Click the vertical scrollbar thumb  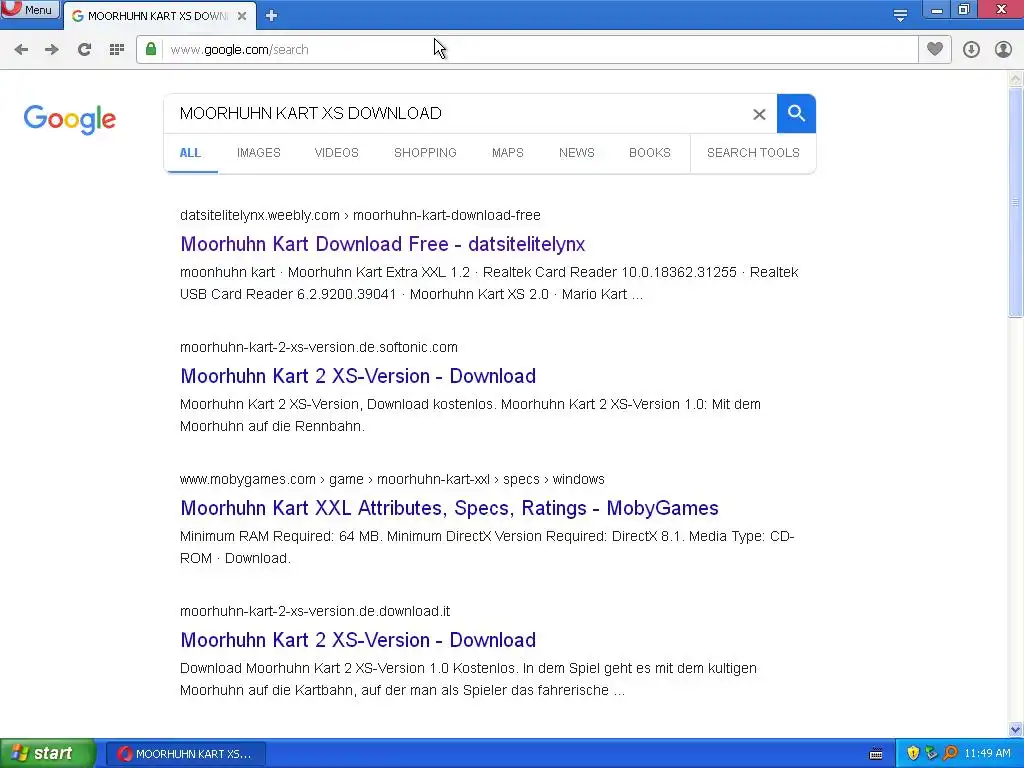coord(1016,202)
